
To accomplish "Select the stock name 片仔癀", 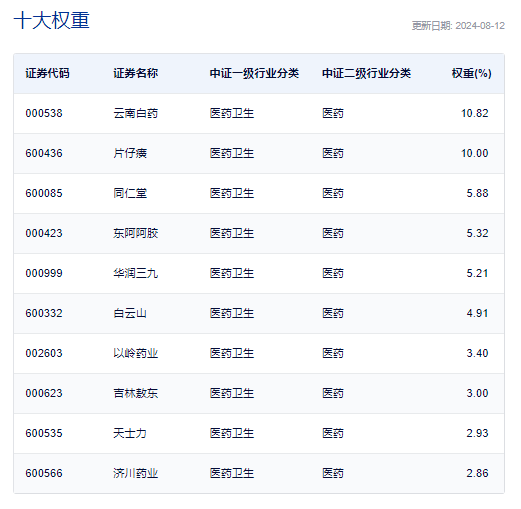I will pyautogui.click(x=130, y=153).
